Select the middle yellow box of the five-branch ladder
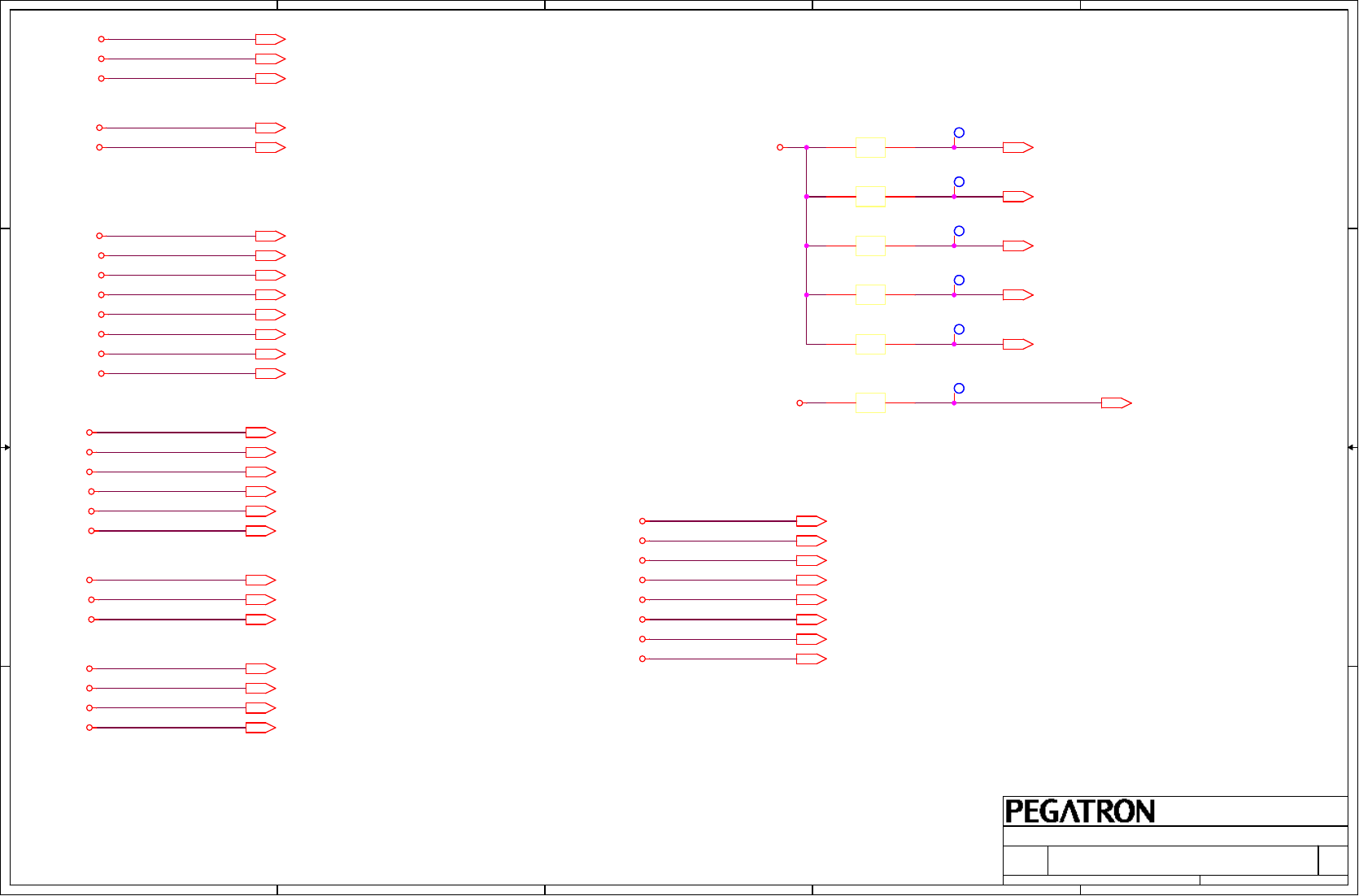This screenshot has height=896, width=1359. [870, 246]
